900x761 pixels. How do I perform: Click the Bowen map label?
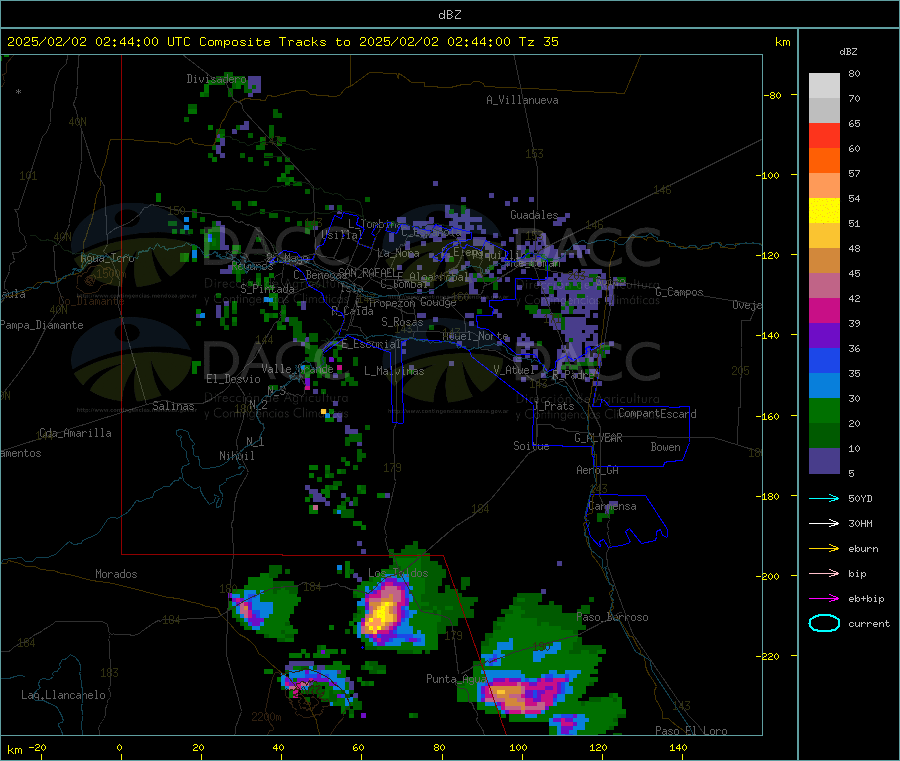tap(665, 447)
